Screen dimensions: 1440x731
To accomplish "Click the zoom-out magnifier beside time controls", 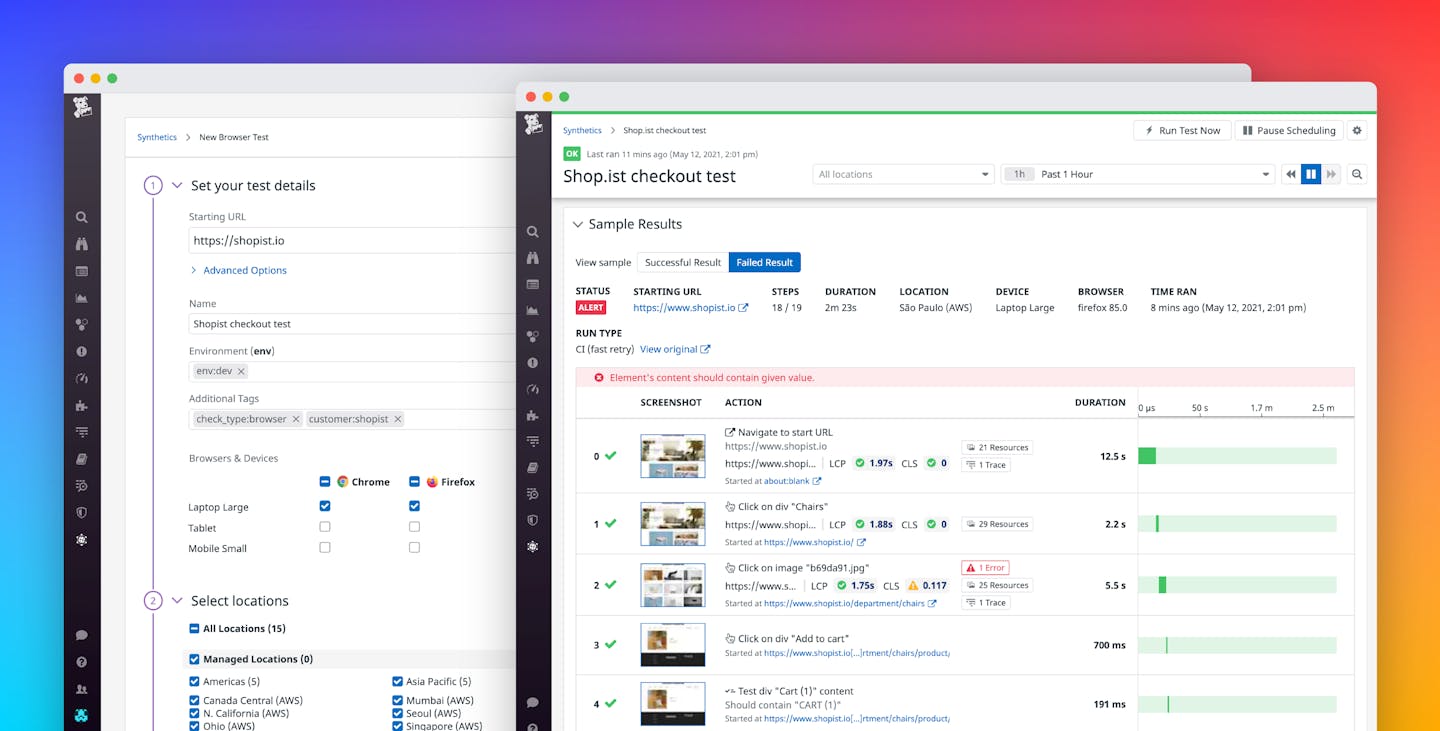I will (x=1355, y=173).
